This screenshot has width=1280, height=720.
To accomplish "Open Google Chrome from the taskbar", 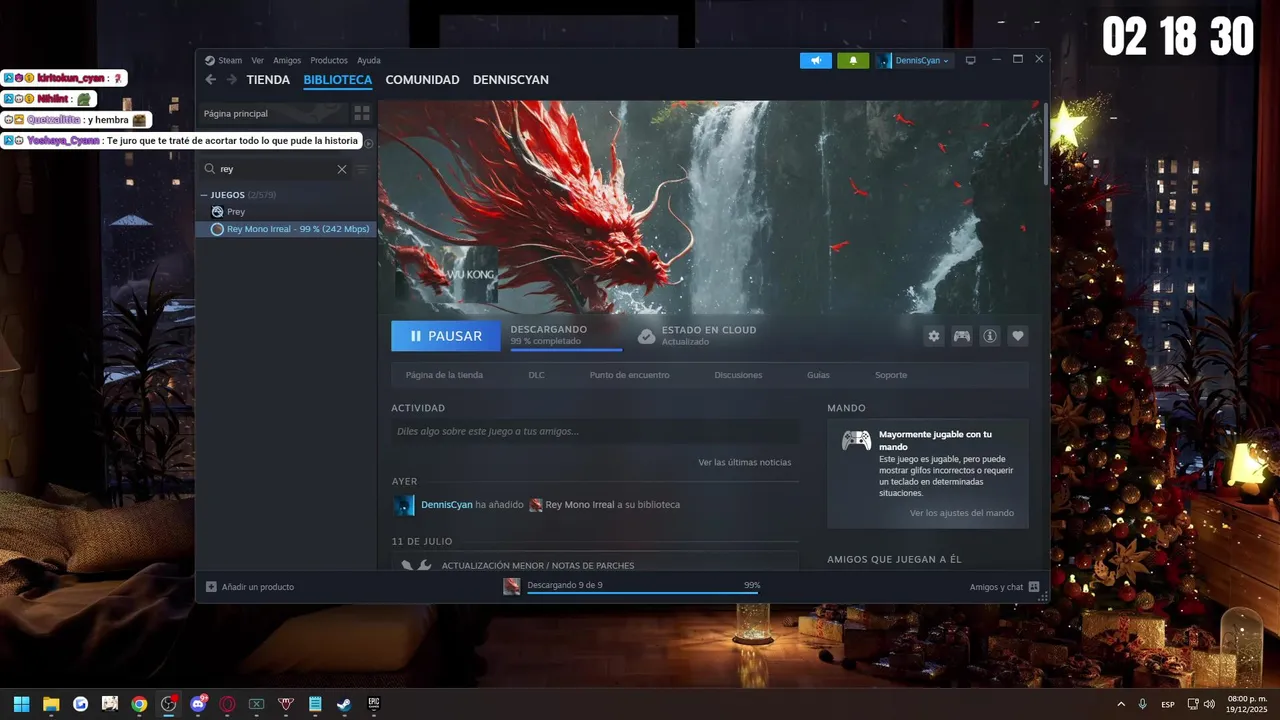I will (139, 704).
